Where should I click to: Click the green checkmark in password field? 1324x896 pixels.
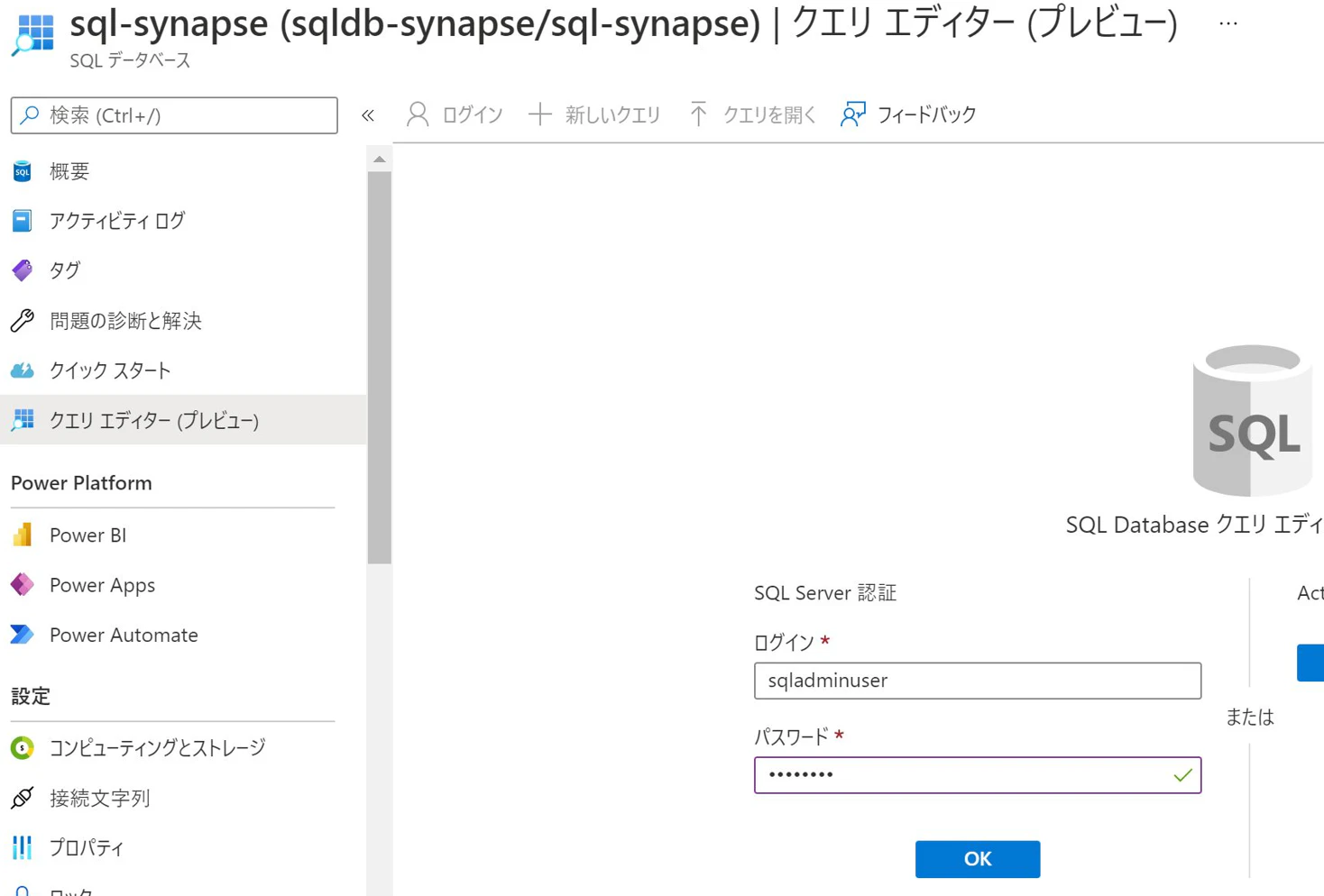pos(1182,775)
